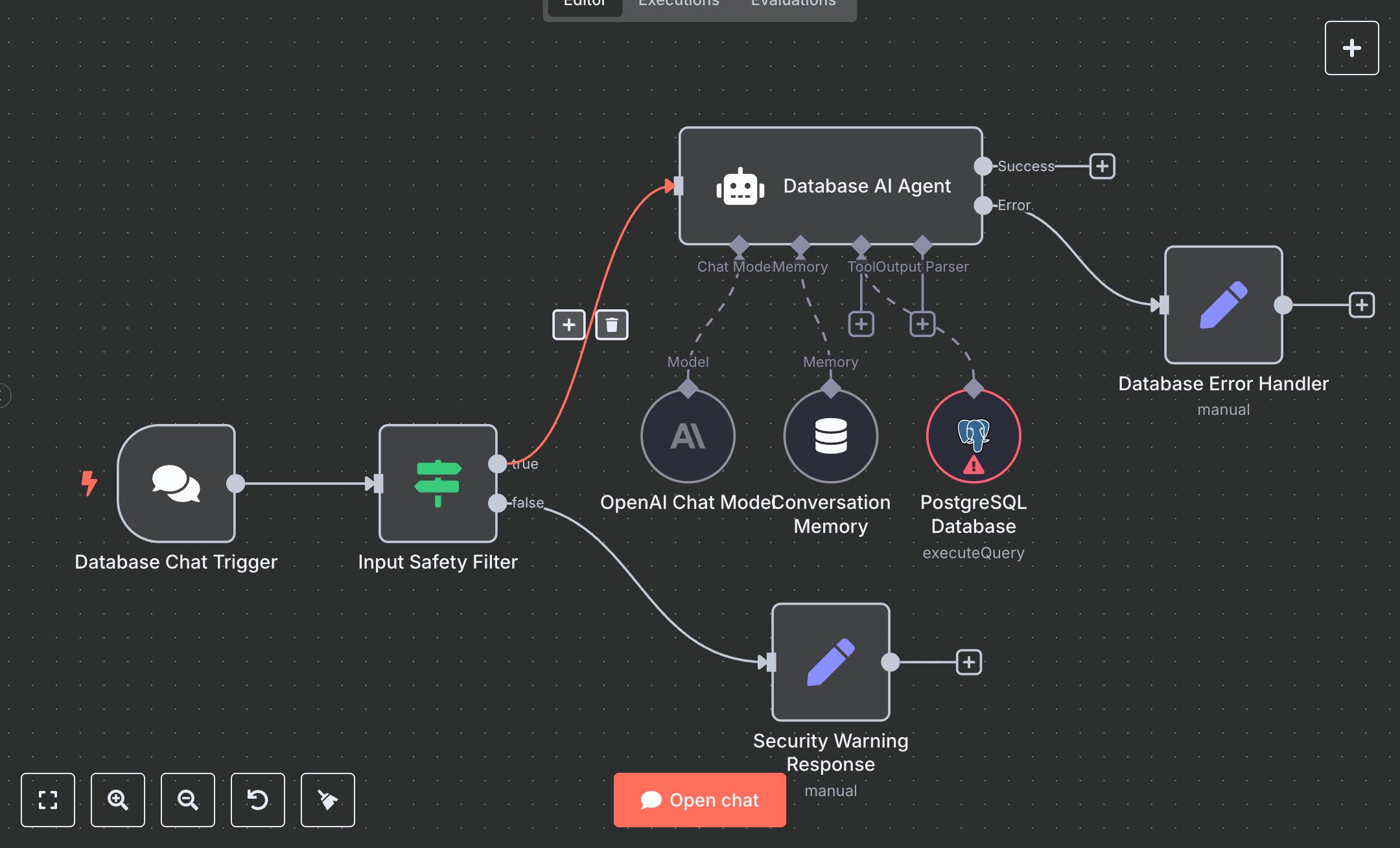Viewport: 1400px width, 848px height.
Task: Add a node after Security Warning Response
Action: (968, 661)
